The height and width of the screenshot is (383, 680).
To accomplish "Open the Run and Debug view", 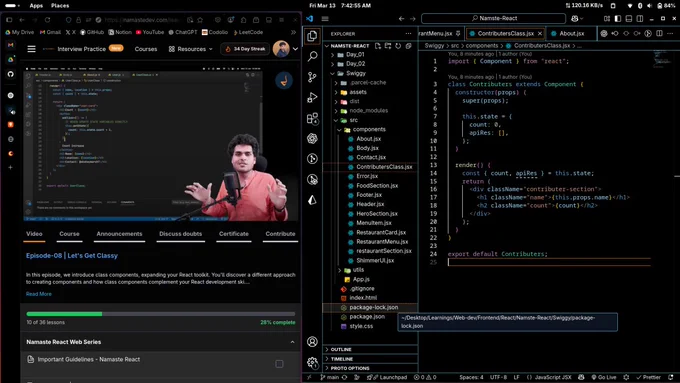I will pyautogui.click(x=312, y=98).
